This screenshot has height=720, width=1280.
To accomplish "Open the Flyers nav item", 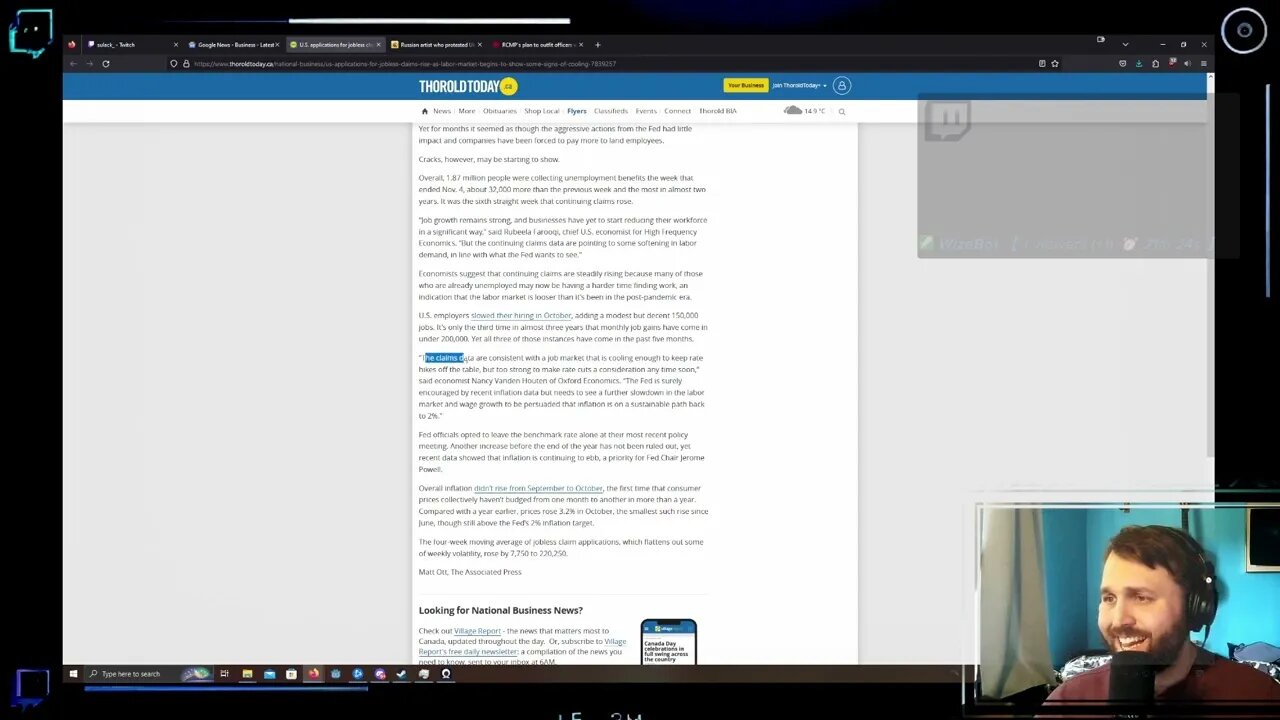I will pos(576,111).
